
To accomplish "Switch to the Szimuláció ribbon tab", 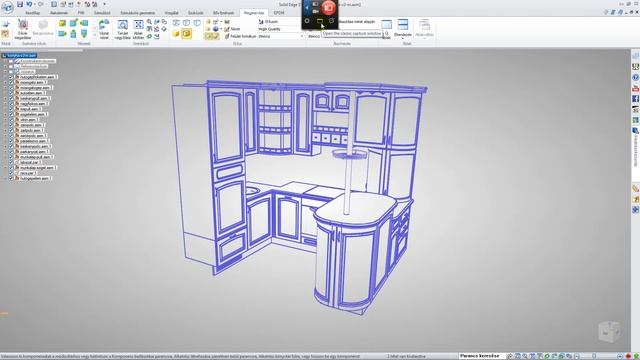I will click(102, 13).
